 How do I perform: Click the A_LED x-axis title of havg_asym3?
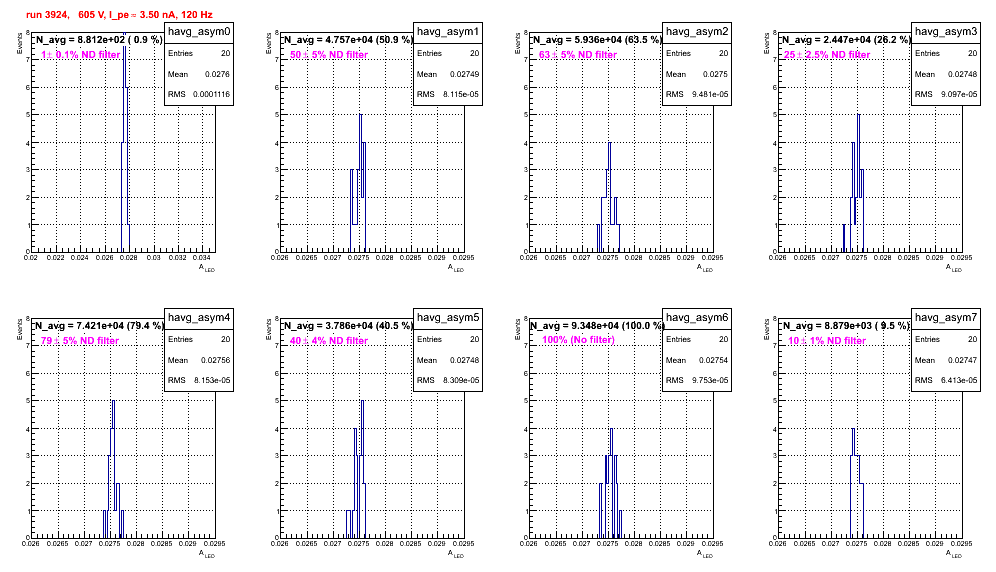coord(954,268)
